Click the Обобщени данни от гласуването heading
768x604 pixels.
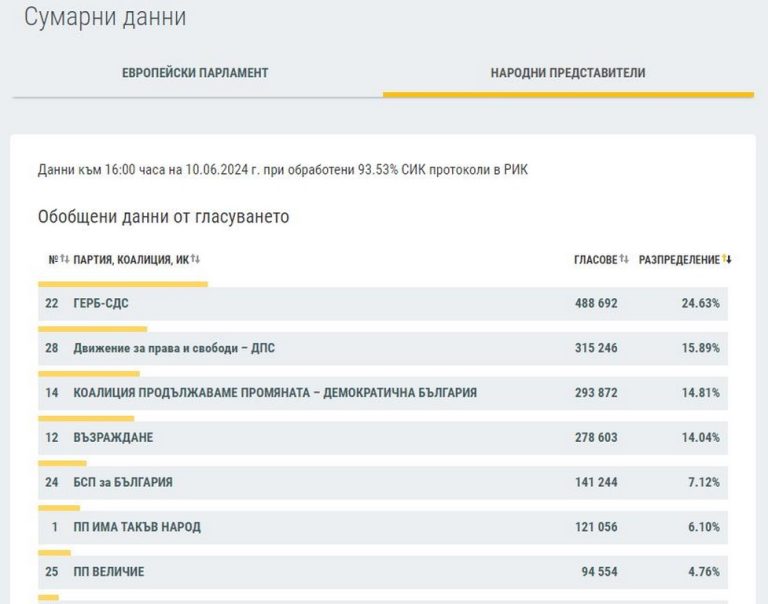[x=163, y=217]
